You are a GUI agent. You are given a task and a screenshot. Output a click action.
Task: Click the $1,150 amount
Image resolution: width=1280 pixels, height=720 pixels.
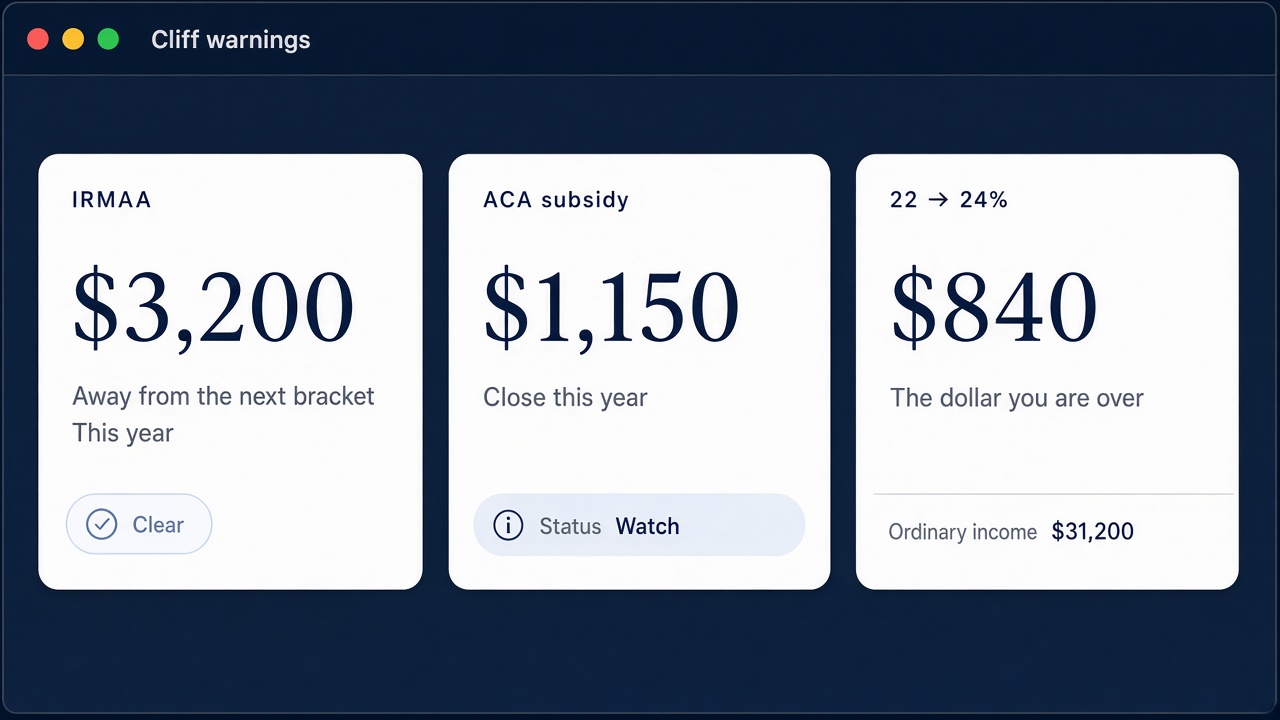pyautogui.click(x=611, y=306)
